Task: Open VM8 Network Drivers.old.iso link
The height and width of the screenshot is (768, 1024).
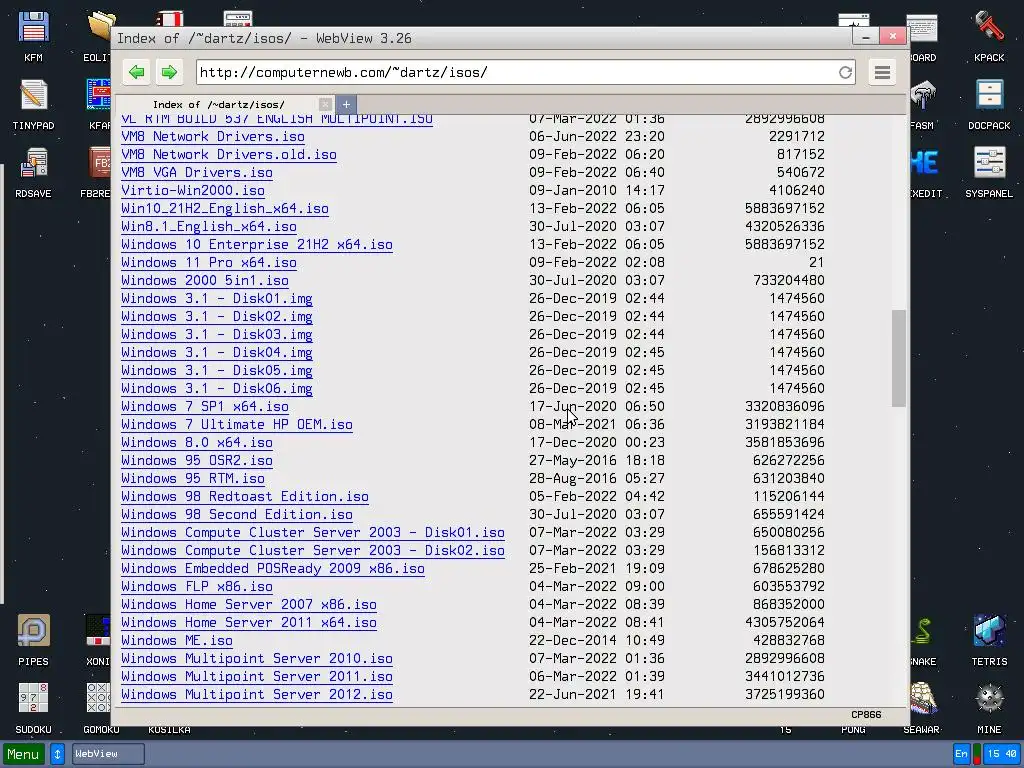Action: (x=229, y=155)
